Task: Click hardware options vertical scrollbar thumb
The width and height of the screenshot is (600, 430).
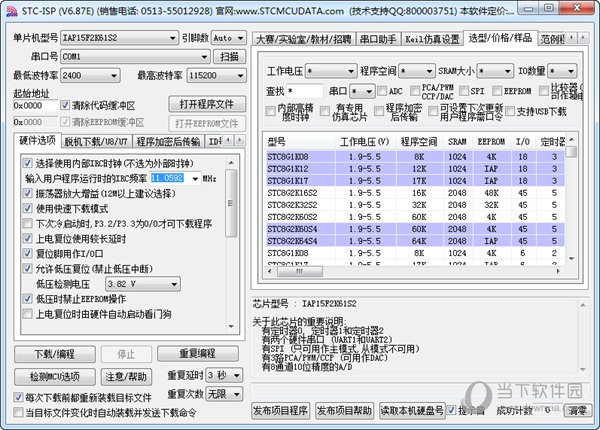Action: click(x=231, y=204)
